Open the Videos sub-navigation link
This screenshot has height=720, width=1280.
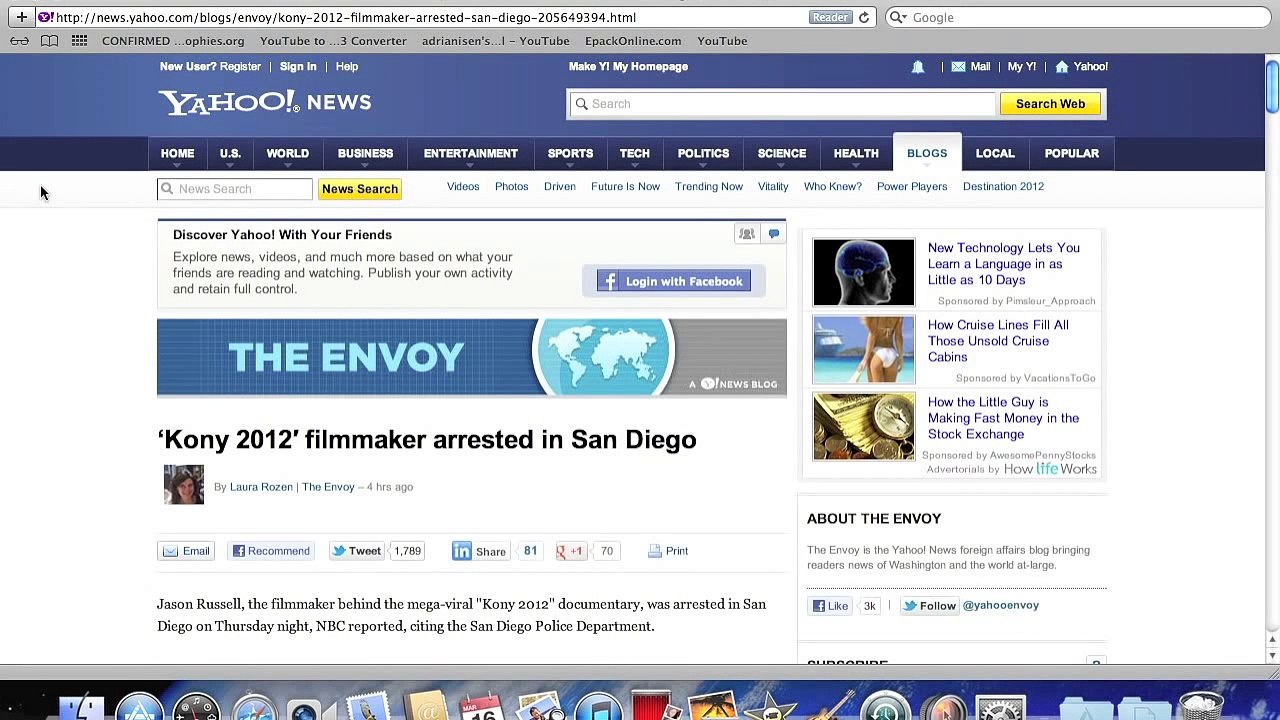pos(463,187)
